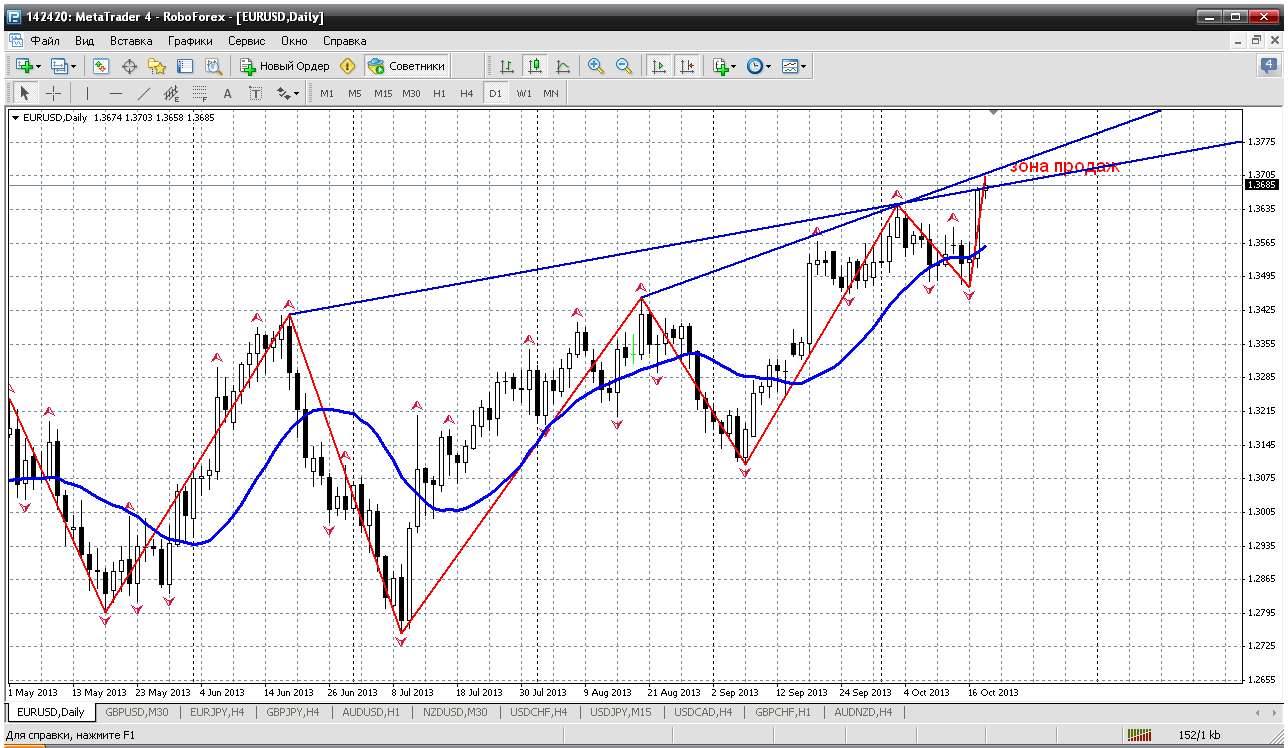The image size is (1288, 748).
Task: Open the Справка menu
Action: (345, 41)
